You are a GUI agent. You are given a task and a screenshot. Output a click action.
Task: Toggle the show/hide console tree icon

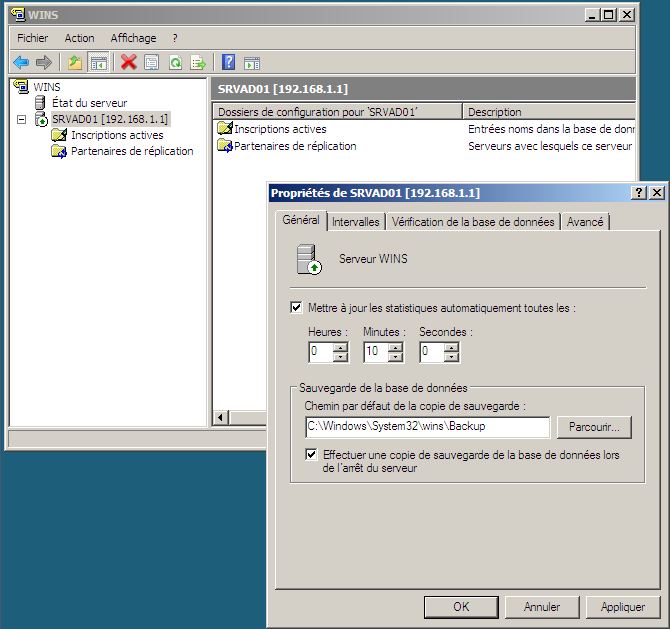99,62
